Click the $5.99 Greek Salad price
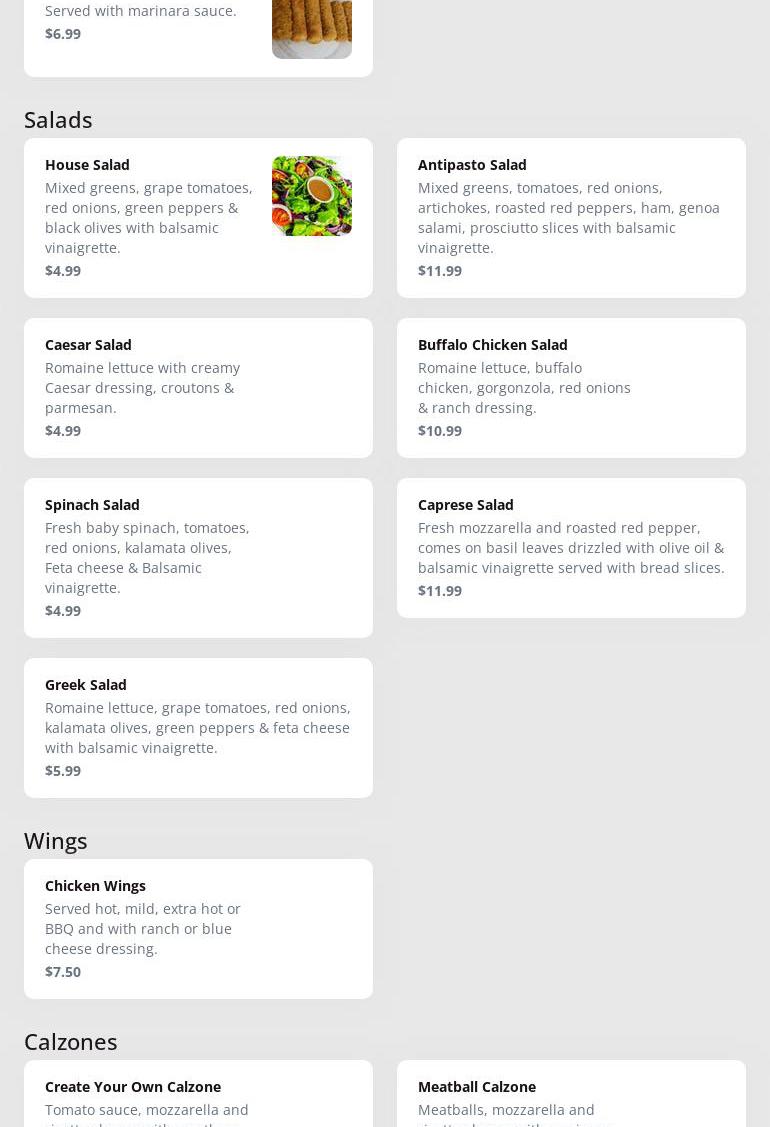The image size is (770, 1127). (63, 770)
